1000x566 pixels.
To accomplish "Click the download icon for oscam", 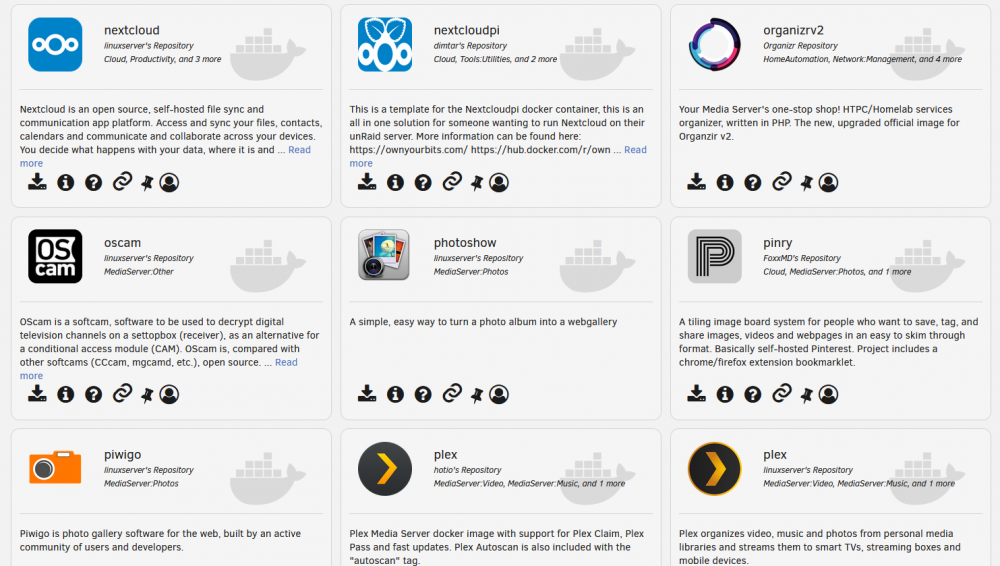I will pyautogui.click(x=37, y=394).
